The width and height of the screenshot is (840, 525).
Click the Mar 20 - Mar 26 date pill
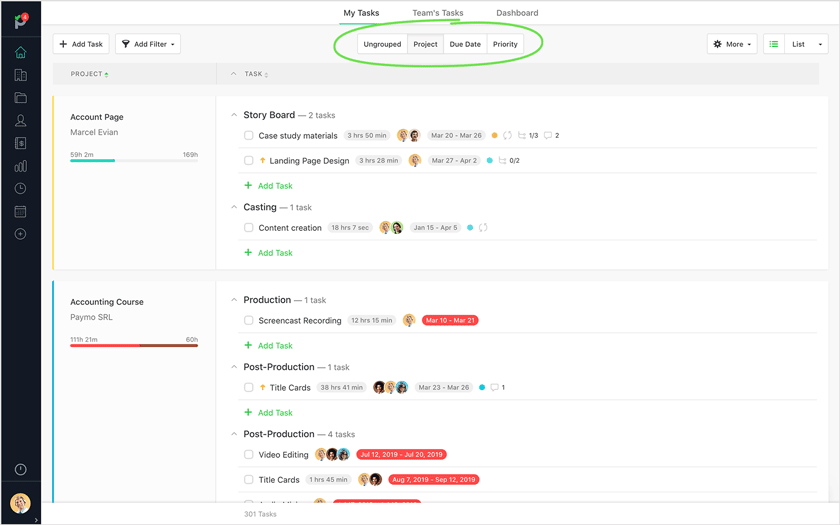pyautogui.click(x=456, y=136)
